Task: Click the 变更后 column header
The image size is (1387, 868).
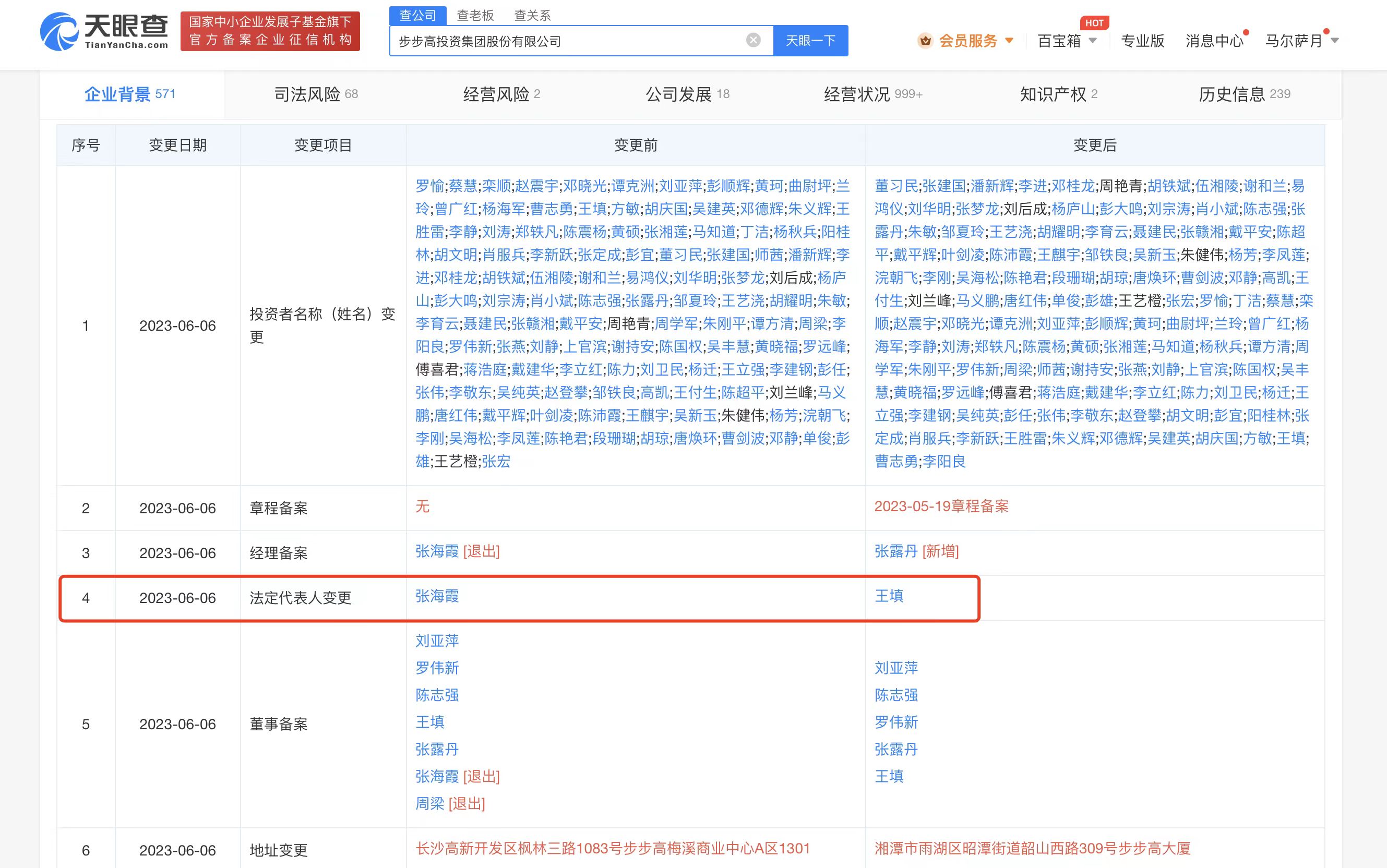Action: click(x=1095, y=145)
